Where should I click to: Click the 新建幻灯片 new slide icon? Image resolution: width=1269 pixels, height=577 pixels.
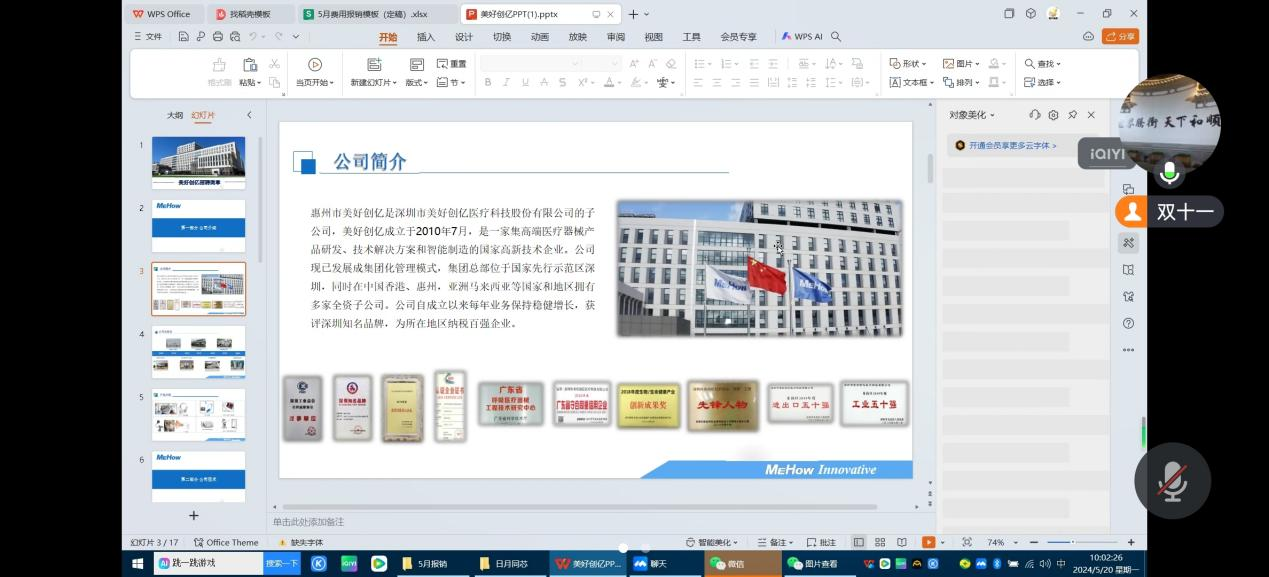click(x=373, y=64)
